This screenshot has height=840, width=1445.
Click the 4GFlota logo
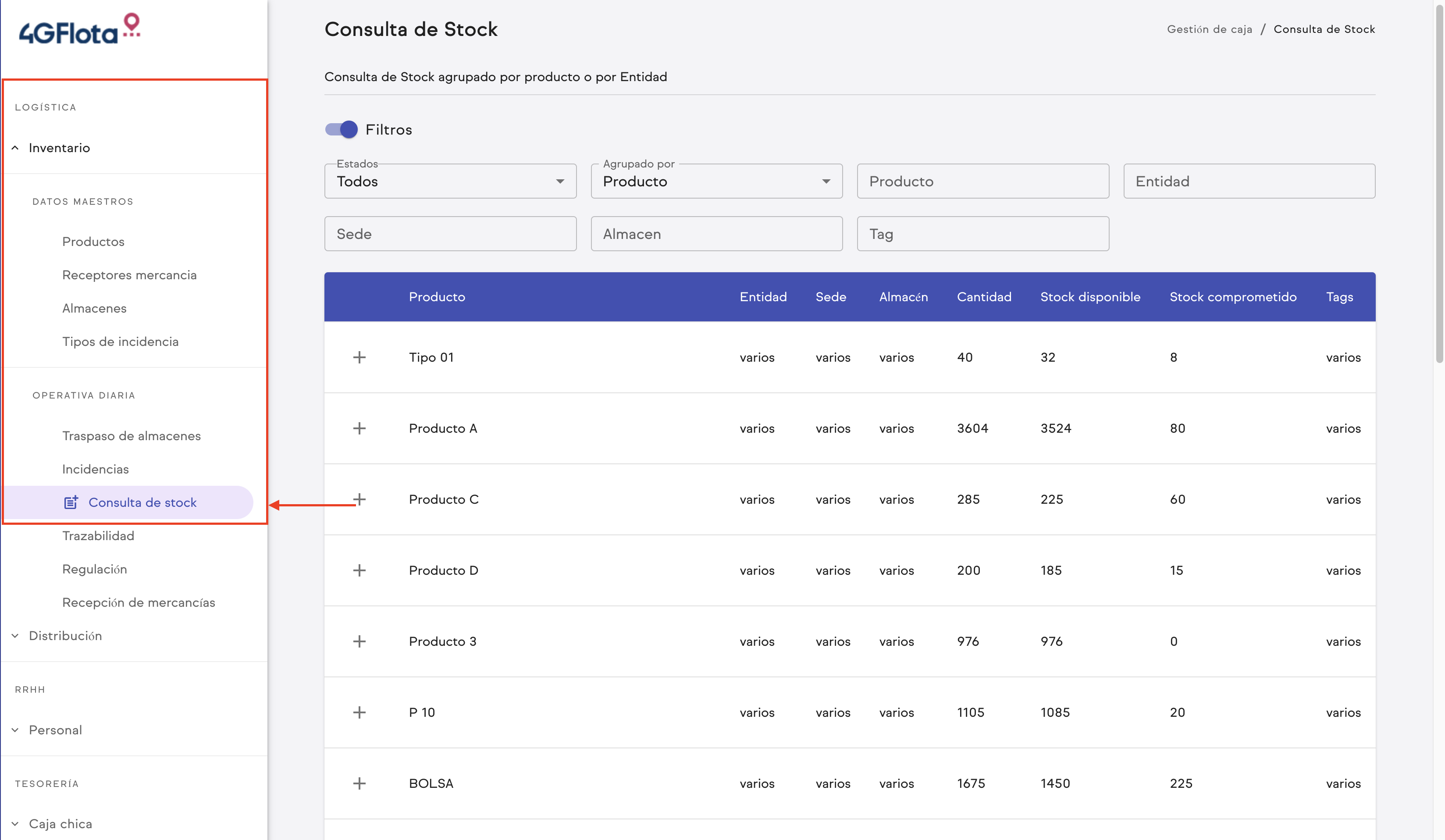tap(79, 28)
